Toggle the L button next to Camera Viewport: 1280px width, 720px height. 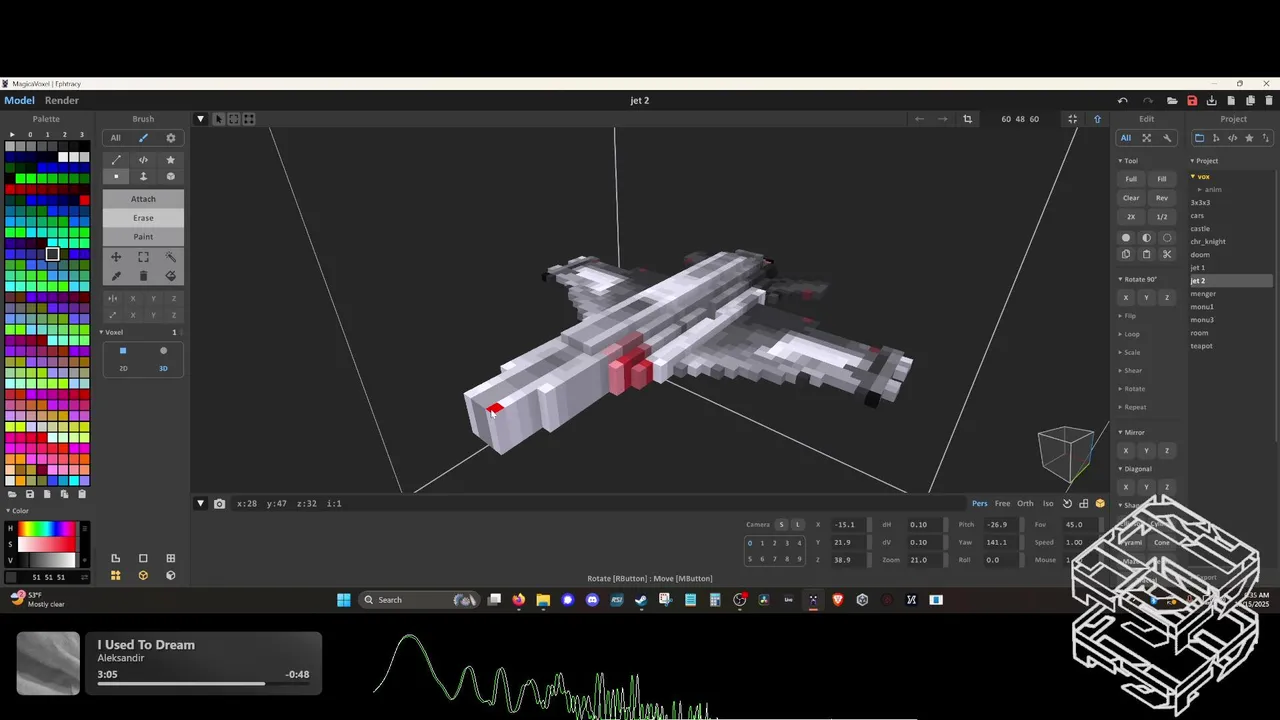797,525
